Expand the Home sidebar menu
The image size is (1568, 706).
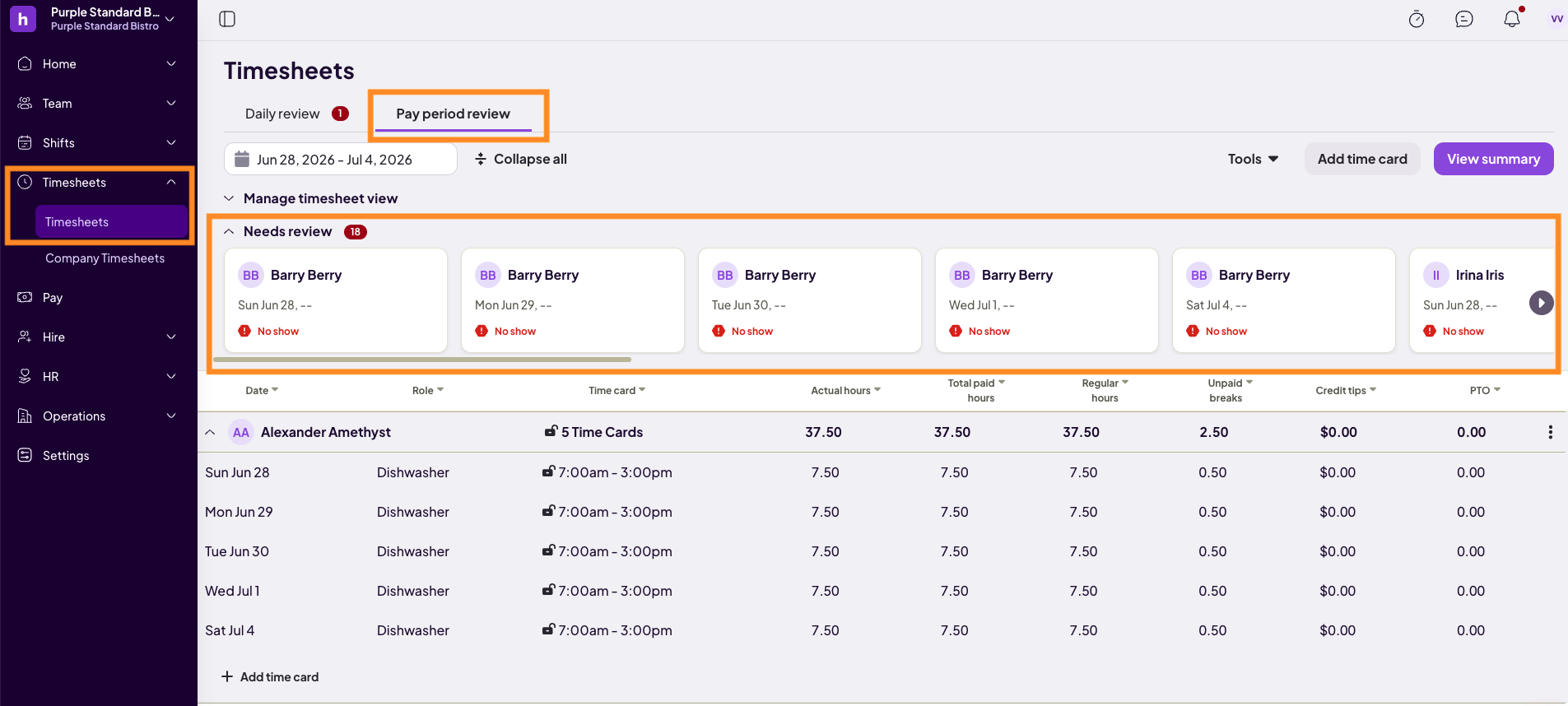coord(171,63)
